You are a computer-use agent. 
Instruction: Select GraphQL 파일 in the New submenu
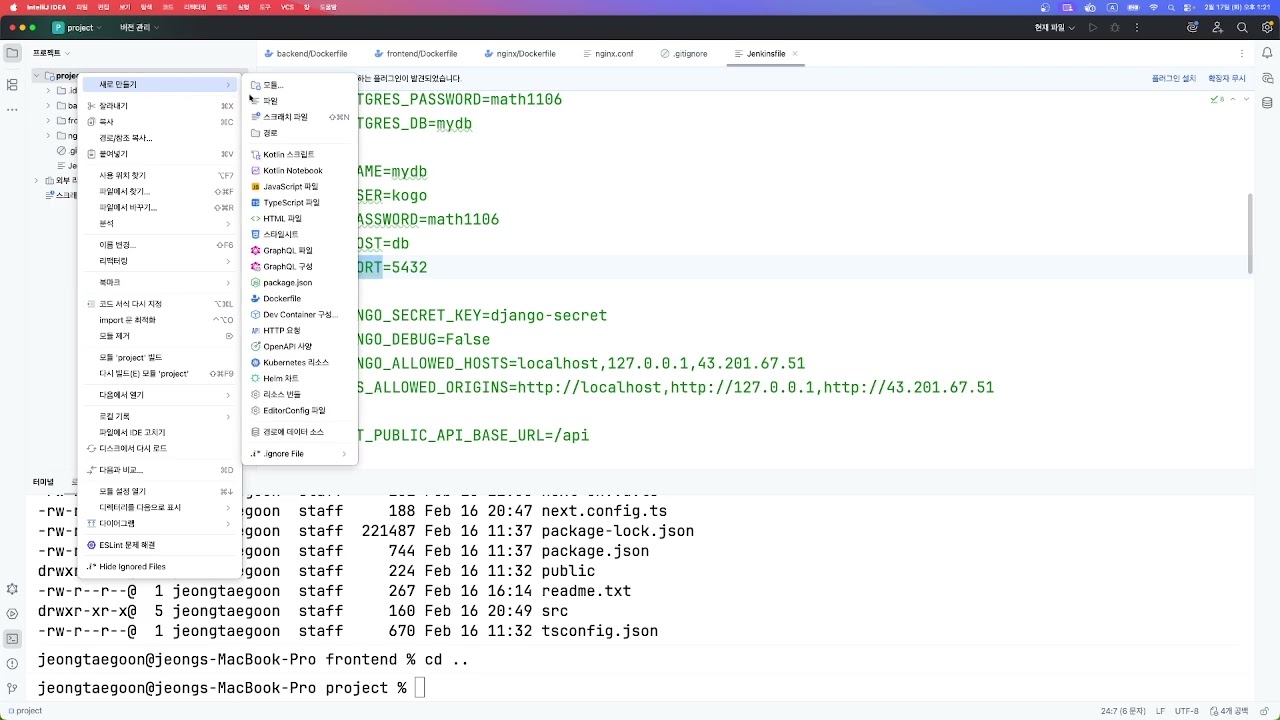click(300, 250)
